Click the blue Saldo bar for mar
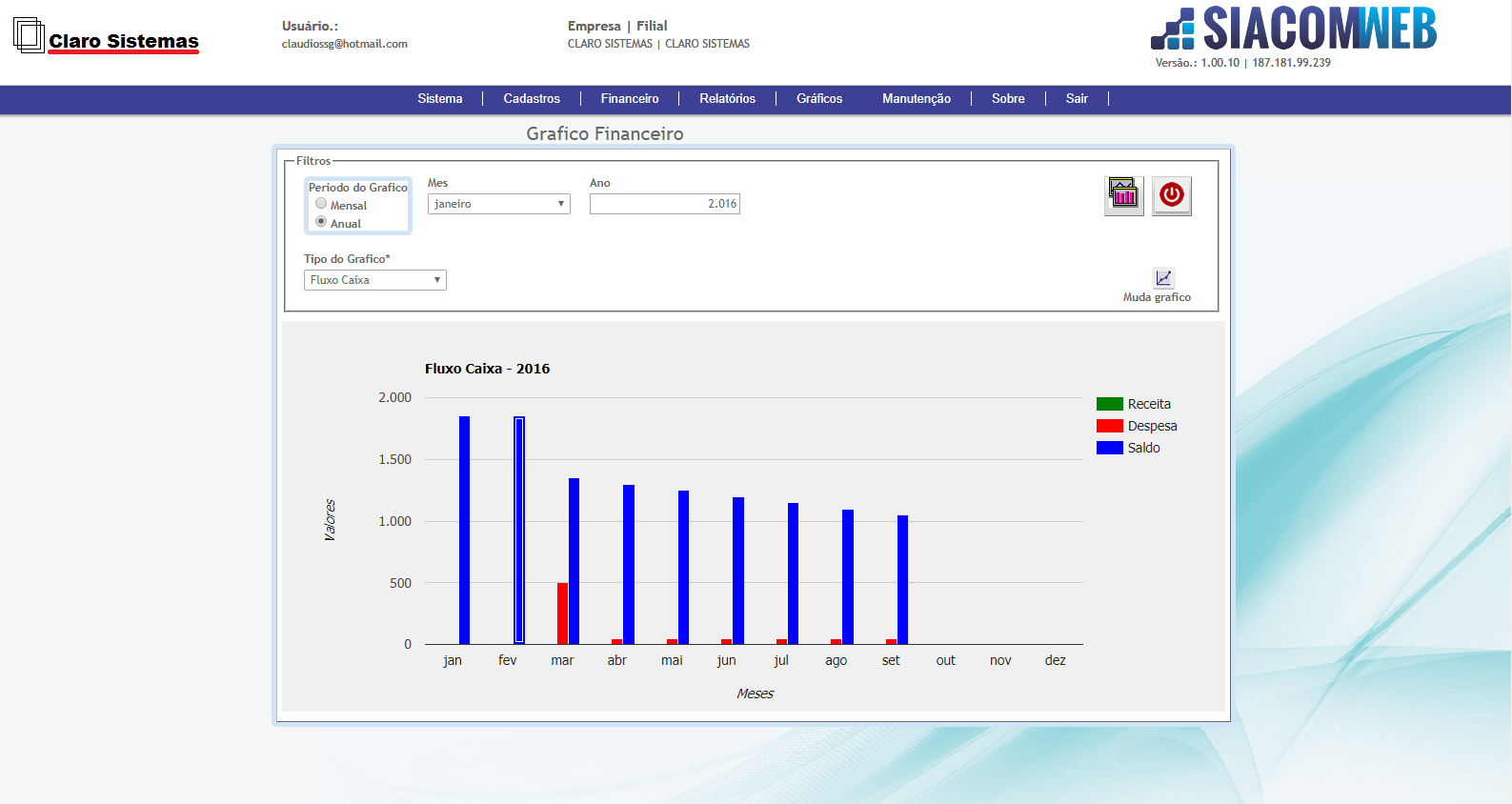 [x=575, y=561]
